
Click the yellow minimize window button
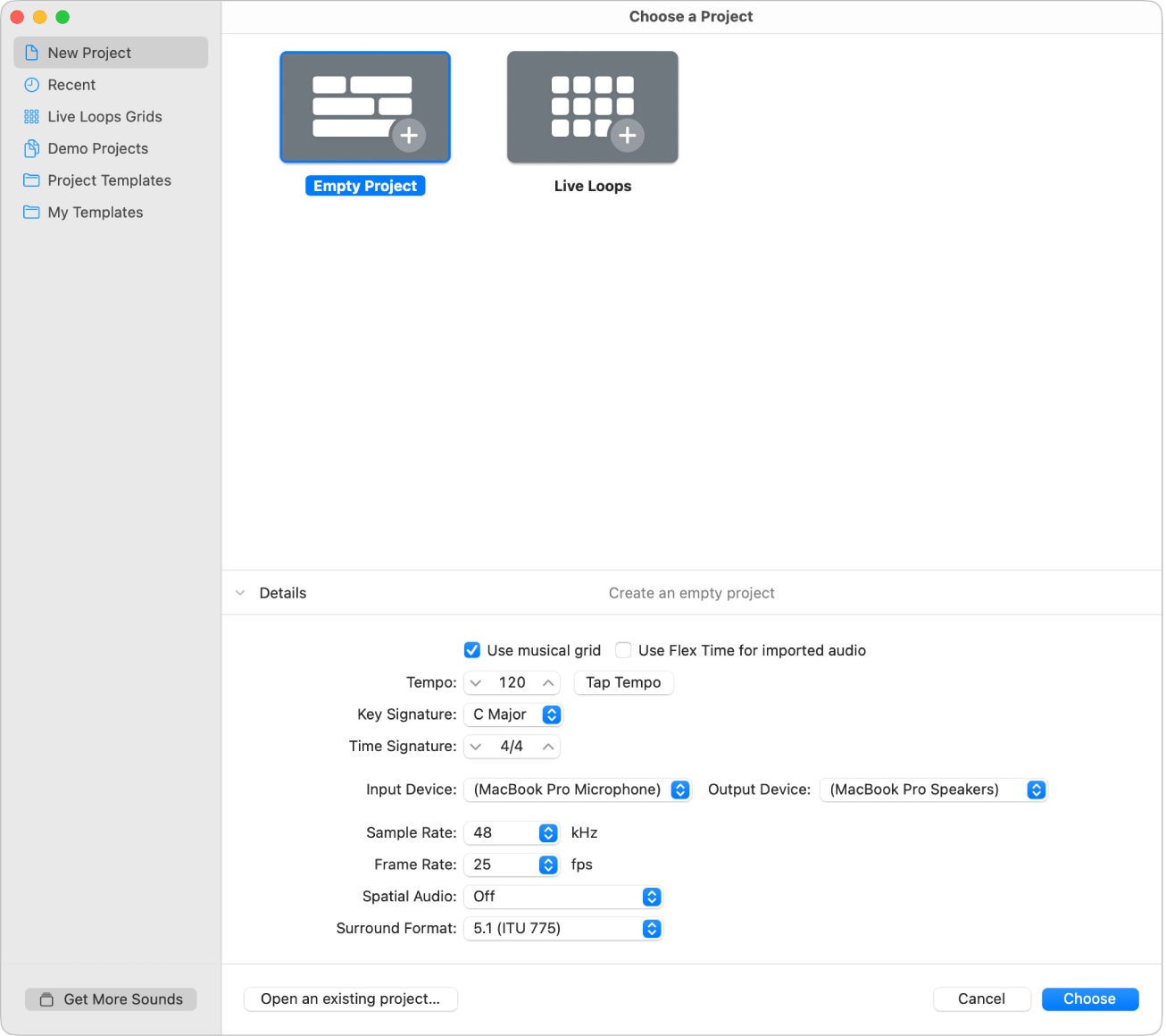point(39,17)
